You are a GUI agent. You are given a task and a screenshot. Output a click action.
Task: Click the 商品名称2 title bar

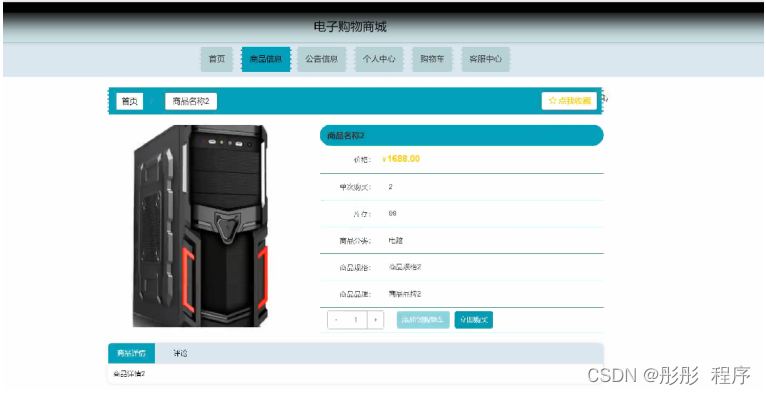tap(462, 135)
